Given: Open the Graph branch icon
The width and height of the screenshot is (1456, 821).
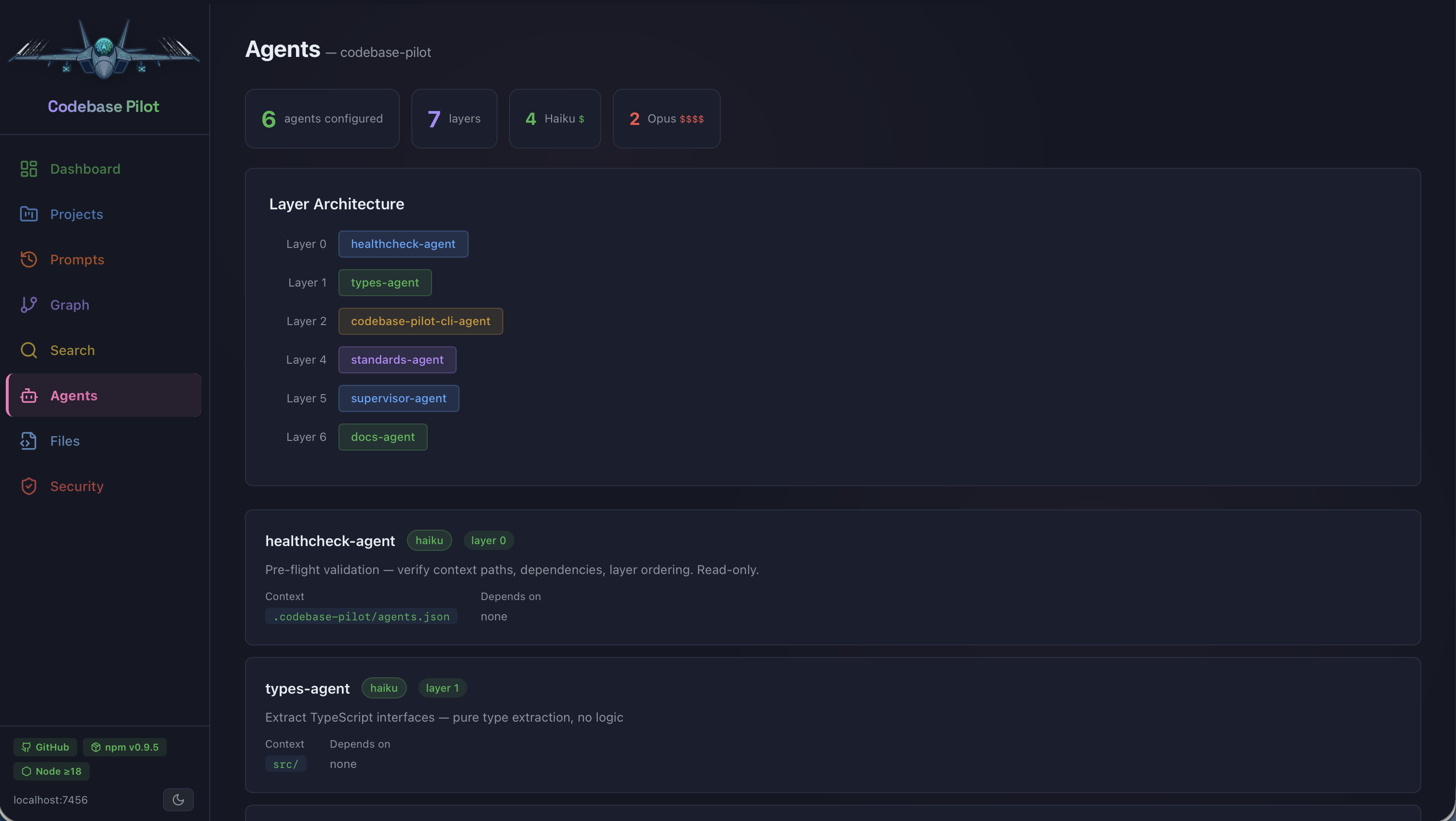Looking at the screenshot, I should click(29, 304).
